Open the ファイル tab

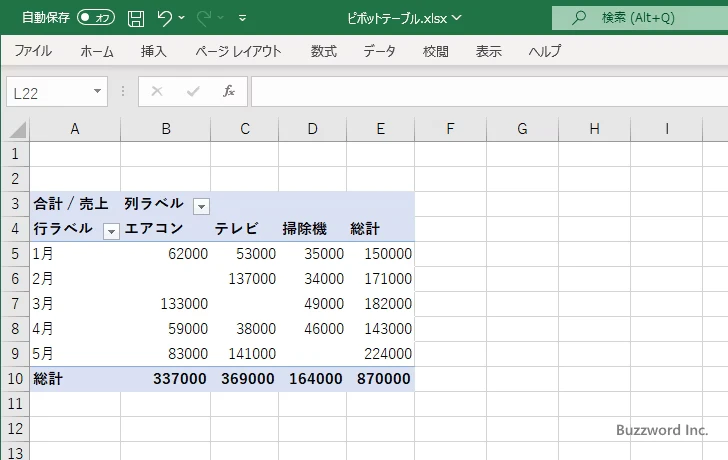tap(33, 51)
